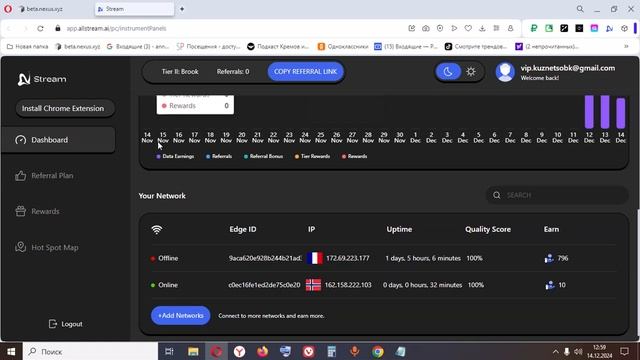Click Opera browser menu logo
This screenshot has width=640, height=360.
tap(8, 9)
